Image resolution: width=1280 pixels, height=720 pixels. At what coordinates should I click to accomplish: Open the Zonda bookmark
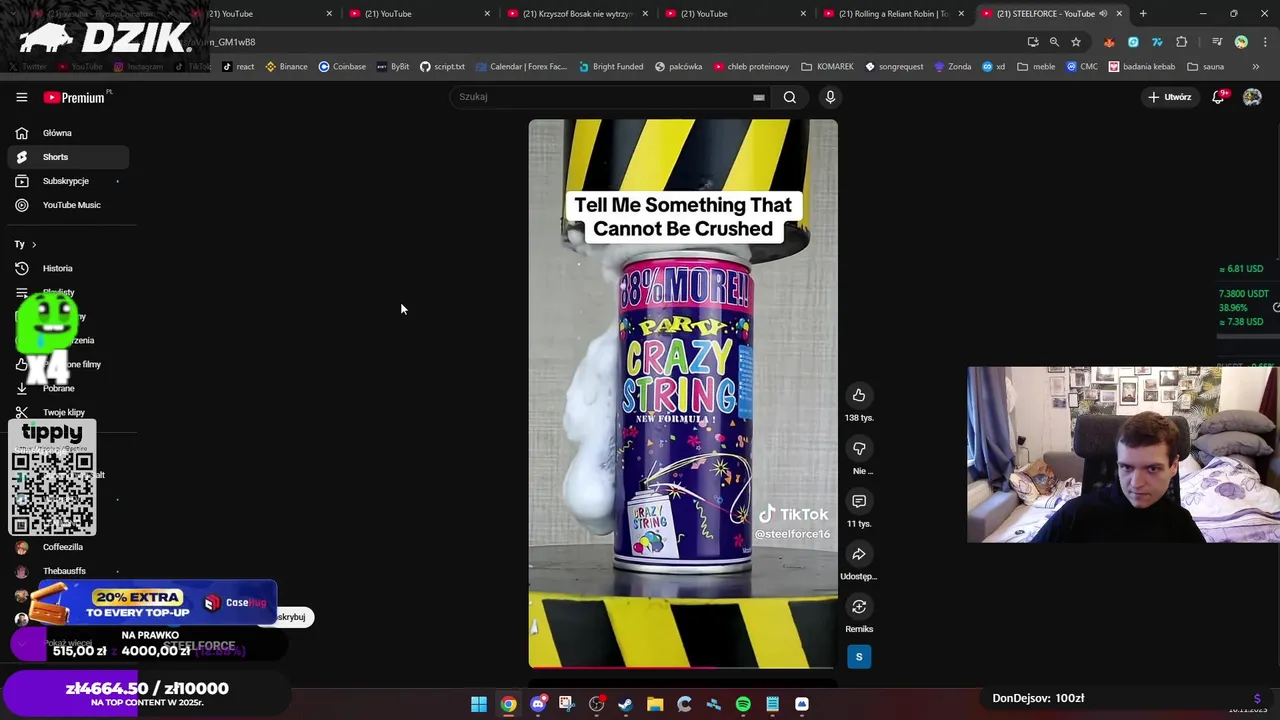(953, 67)
